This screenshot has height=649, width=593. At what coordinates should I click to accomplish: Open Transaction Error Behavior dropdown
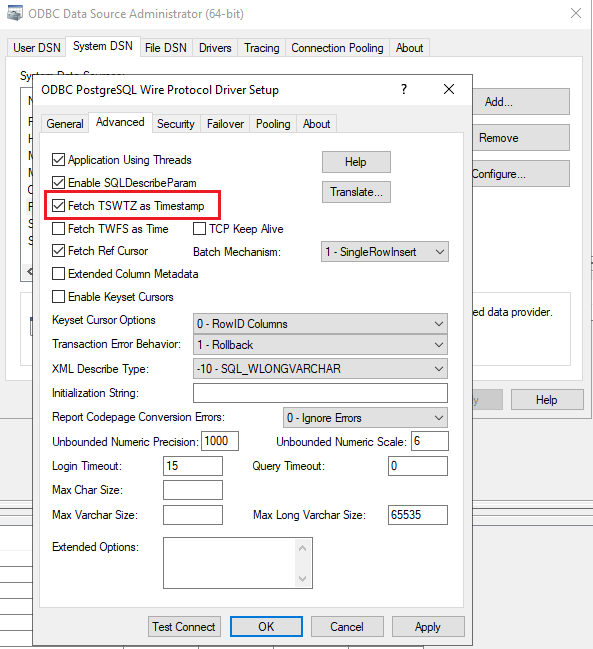[x=320, y=345]
